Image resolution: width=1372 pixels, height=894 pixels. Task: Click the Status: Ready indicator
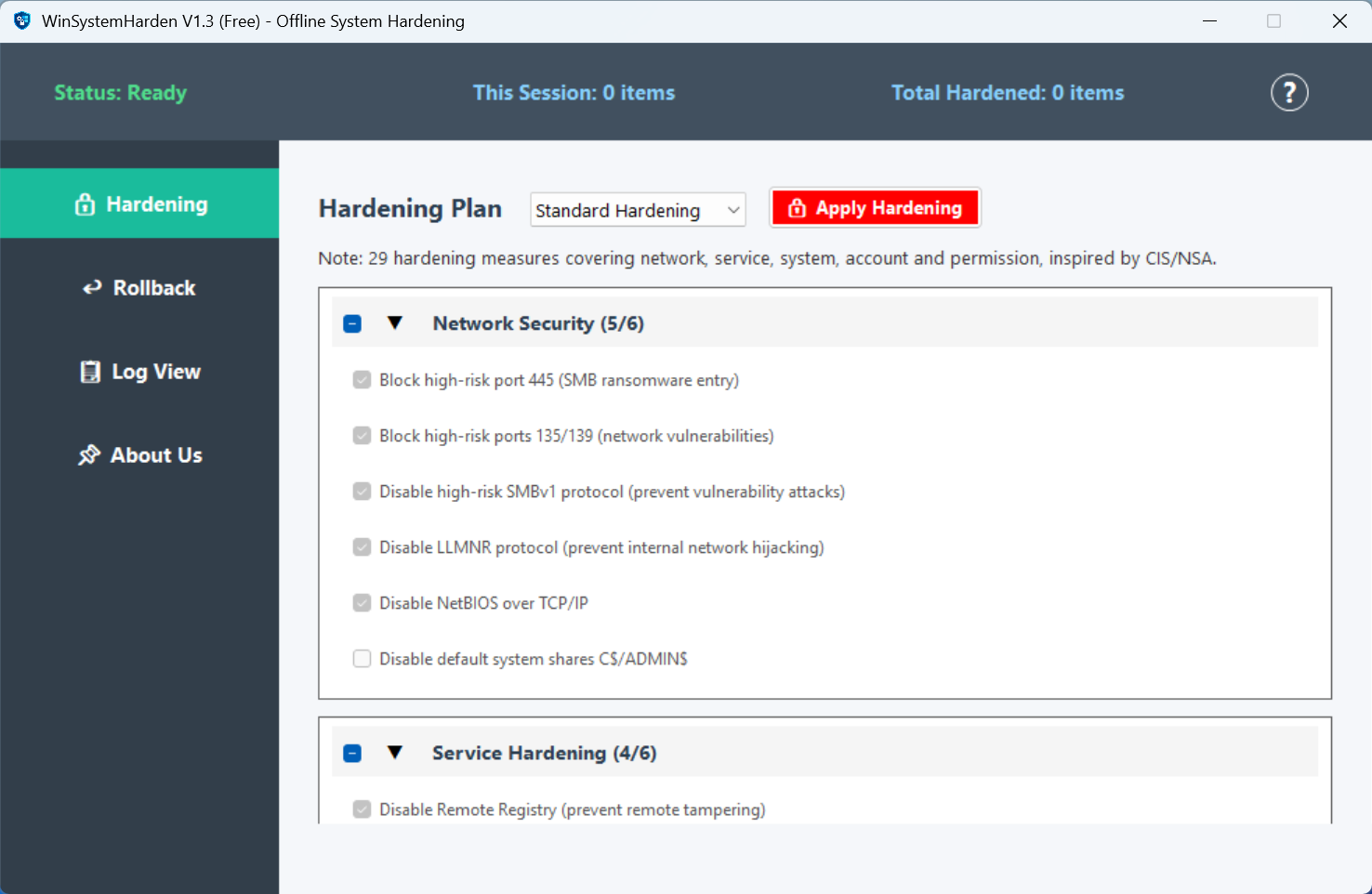tap(121, 93)
